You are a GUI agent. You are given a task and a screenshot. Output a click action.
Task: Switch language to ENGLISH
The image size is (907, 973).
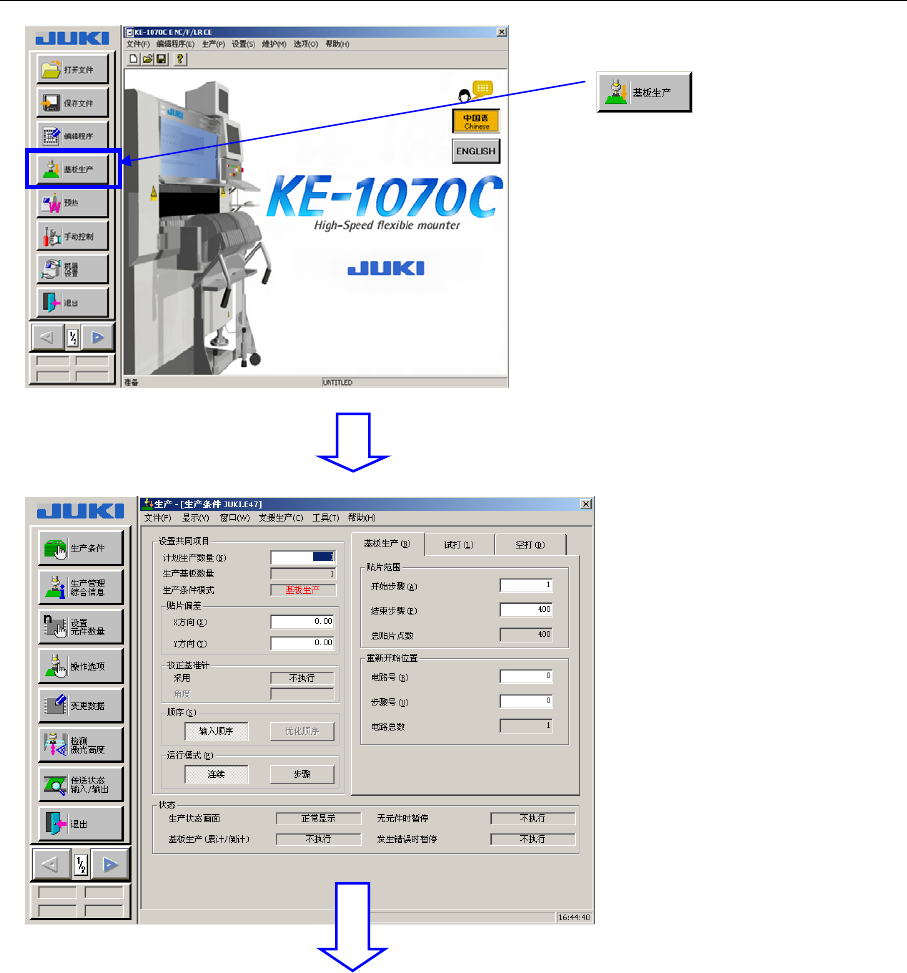click(x=476, y=151)
